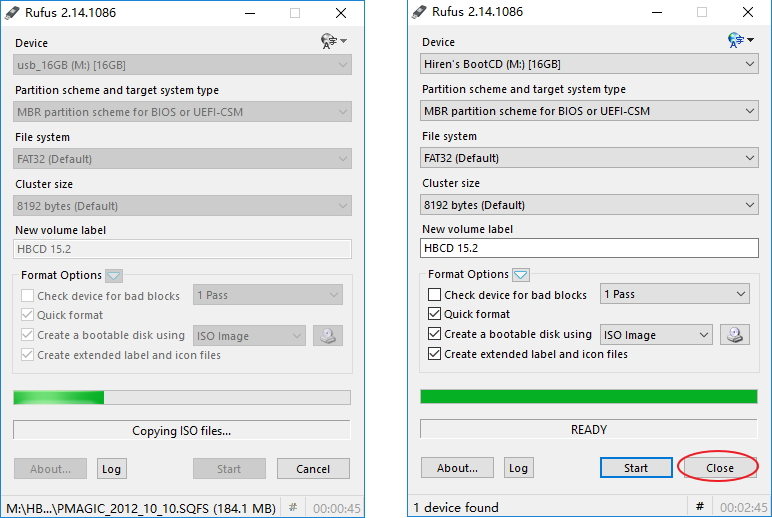The height and width of the screenshot is (518, 772).
Task: Click Quick format checkbox in left window
Action: click(x=27, y=315)
